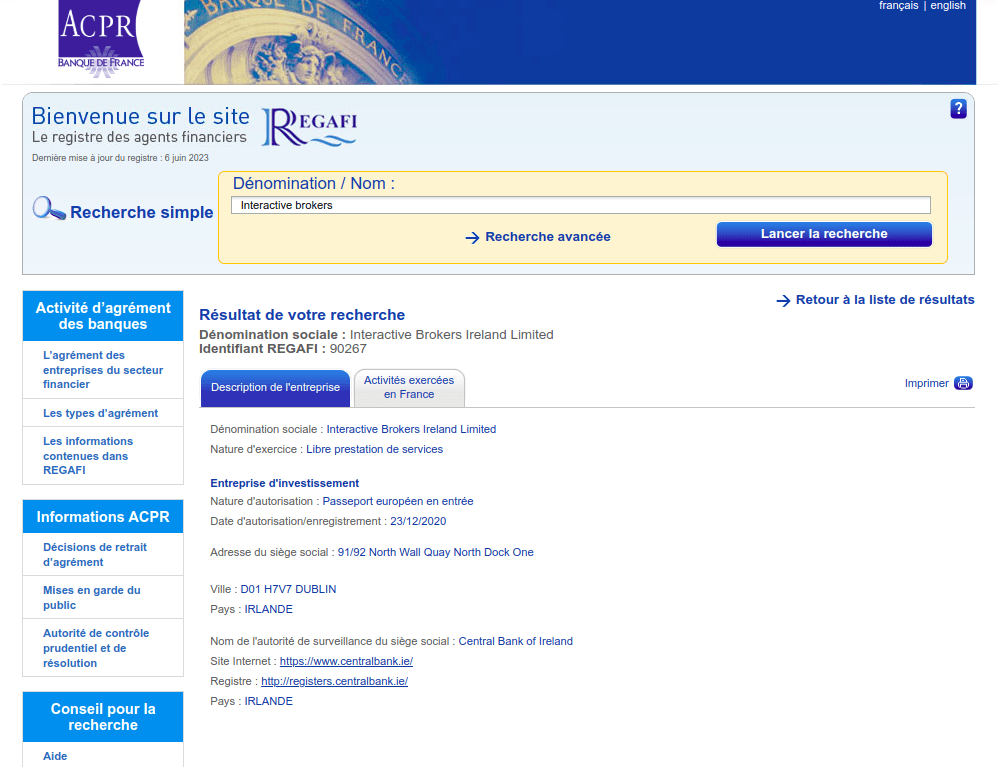Go to Les types d'agrément
Viewport: 1000px width, 767px height.
click(100, 413)
